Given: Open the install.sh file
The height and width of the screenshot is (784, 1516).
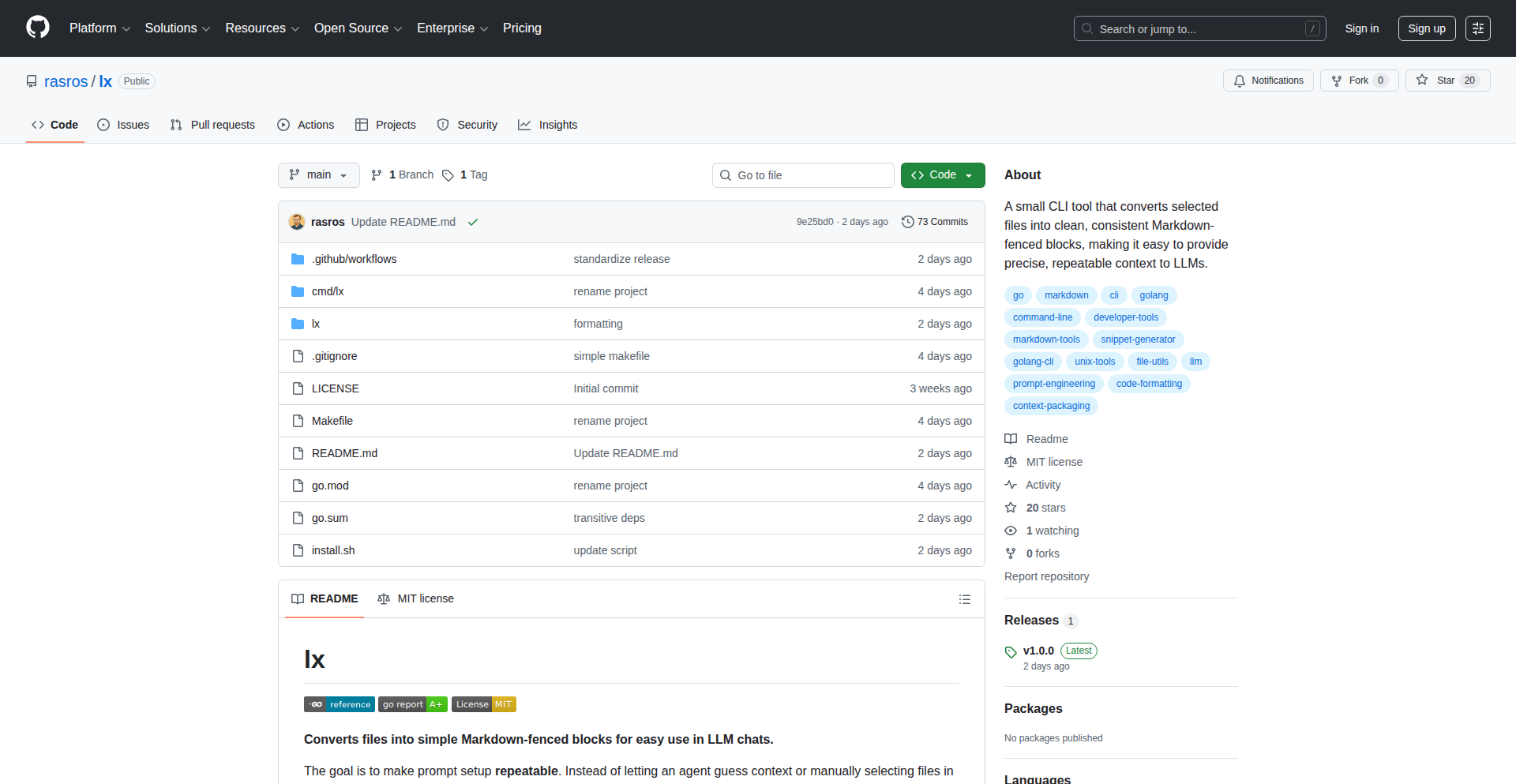Looking at the screenshot, I should click(x=333, y=550).
